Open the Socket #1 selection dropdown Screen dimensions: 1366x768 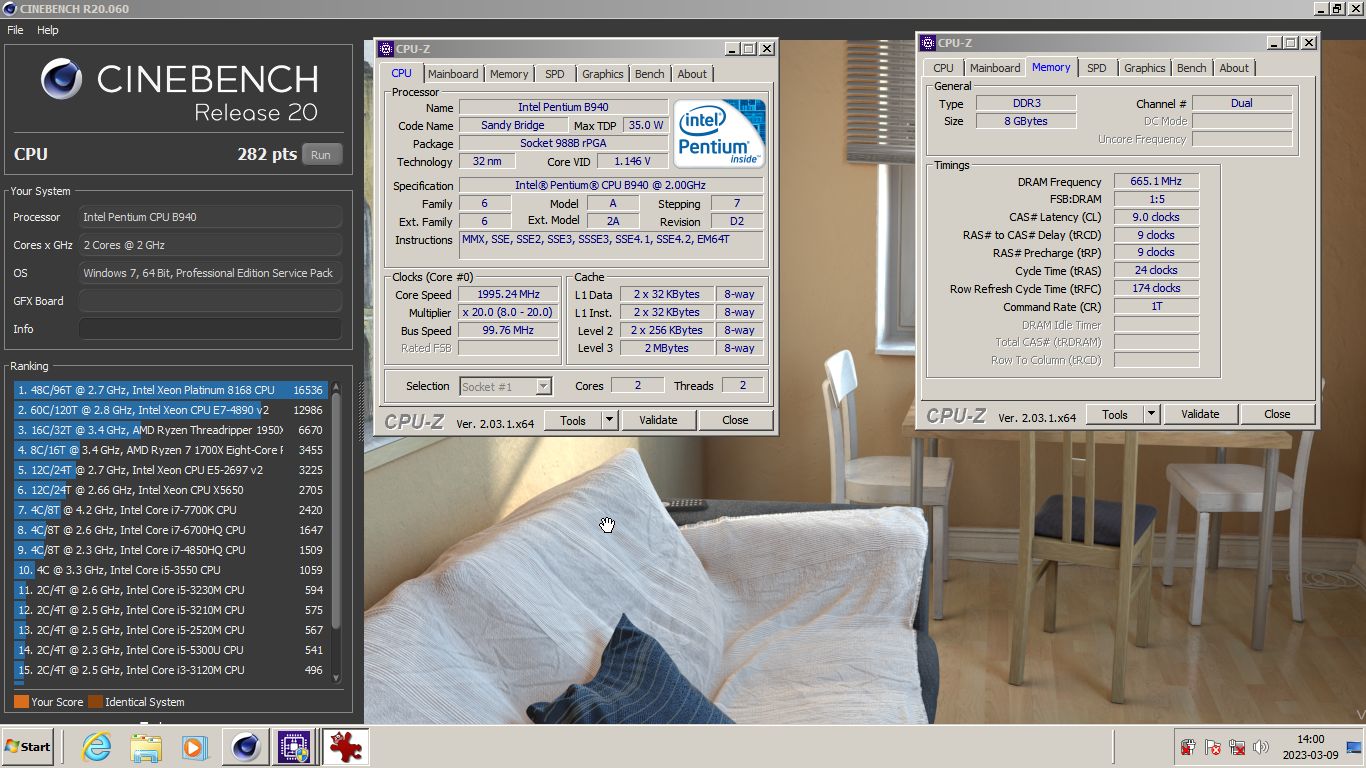tap(506, 386)
